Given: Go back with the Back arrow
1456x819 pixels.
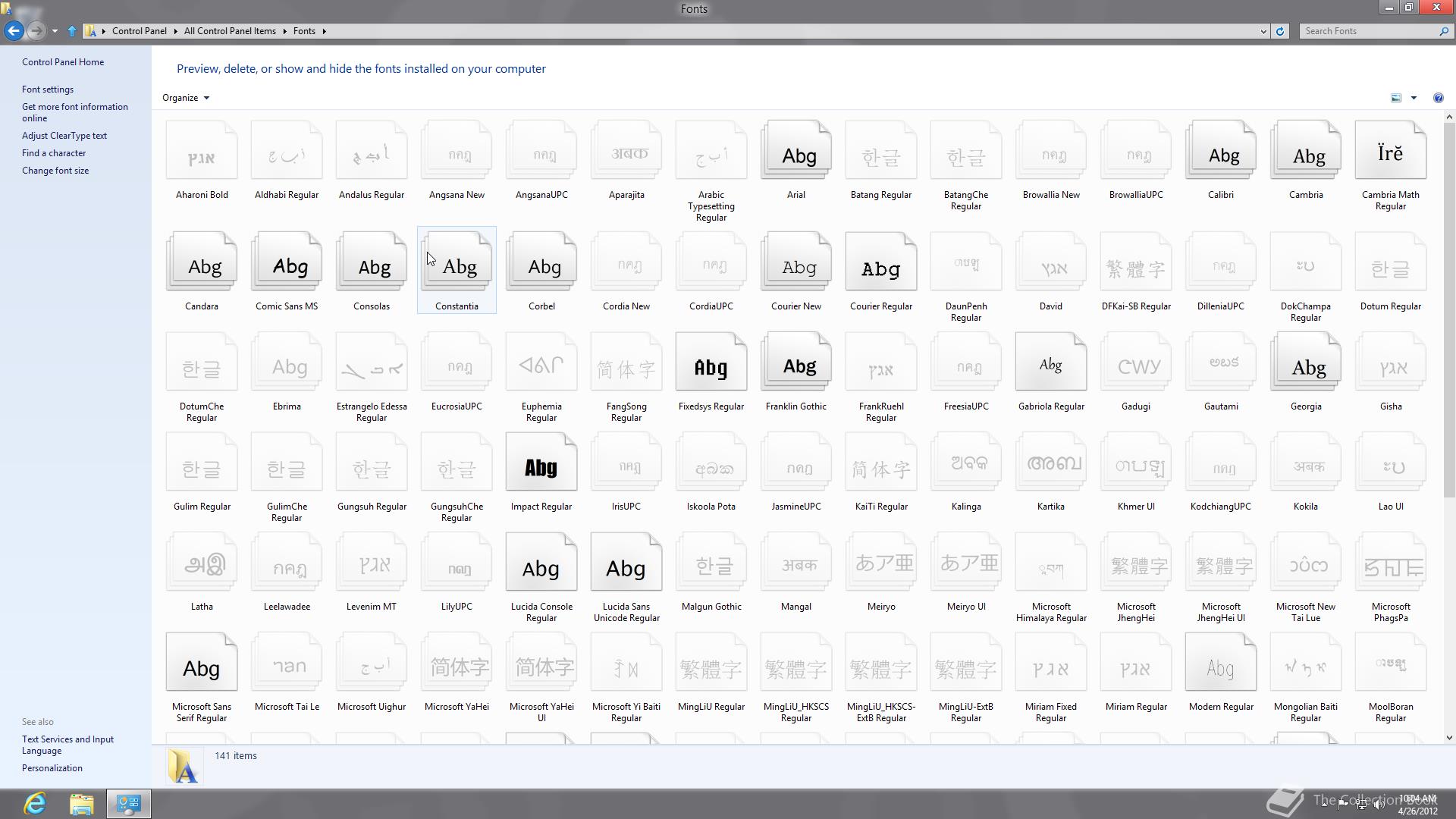Looking at the screenshot, I should click(x=14, y=31).
